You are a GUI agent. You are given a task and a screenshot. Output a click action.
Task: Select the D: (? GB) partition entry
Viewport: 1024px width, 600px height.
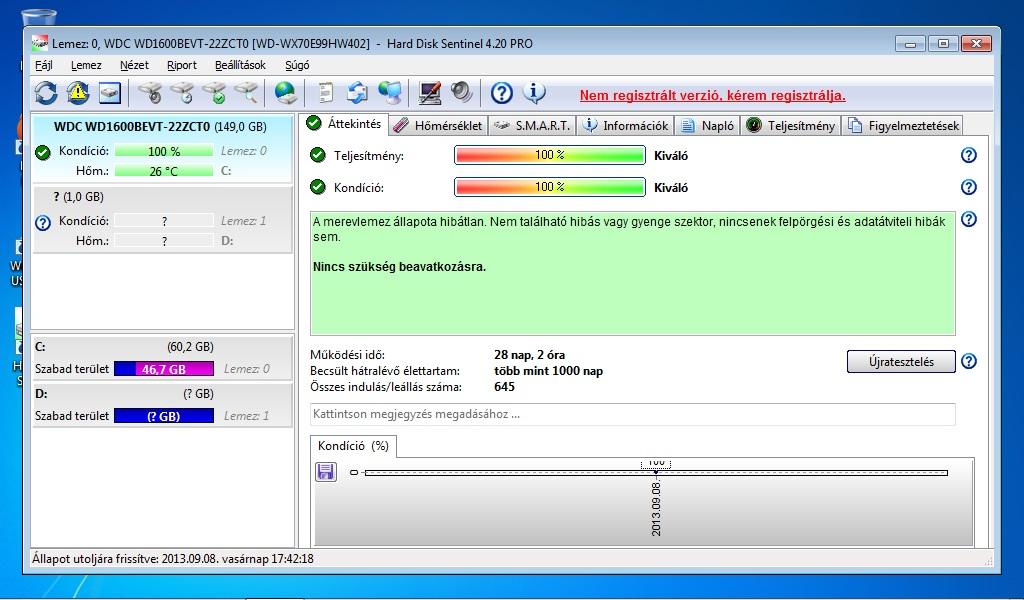(x=163, y=405)
